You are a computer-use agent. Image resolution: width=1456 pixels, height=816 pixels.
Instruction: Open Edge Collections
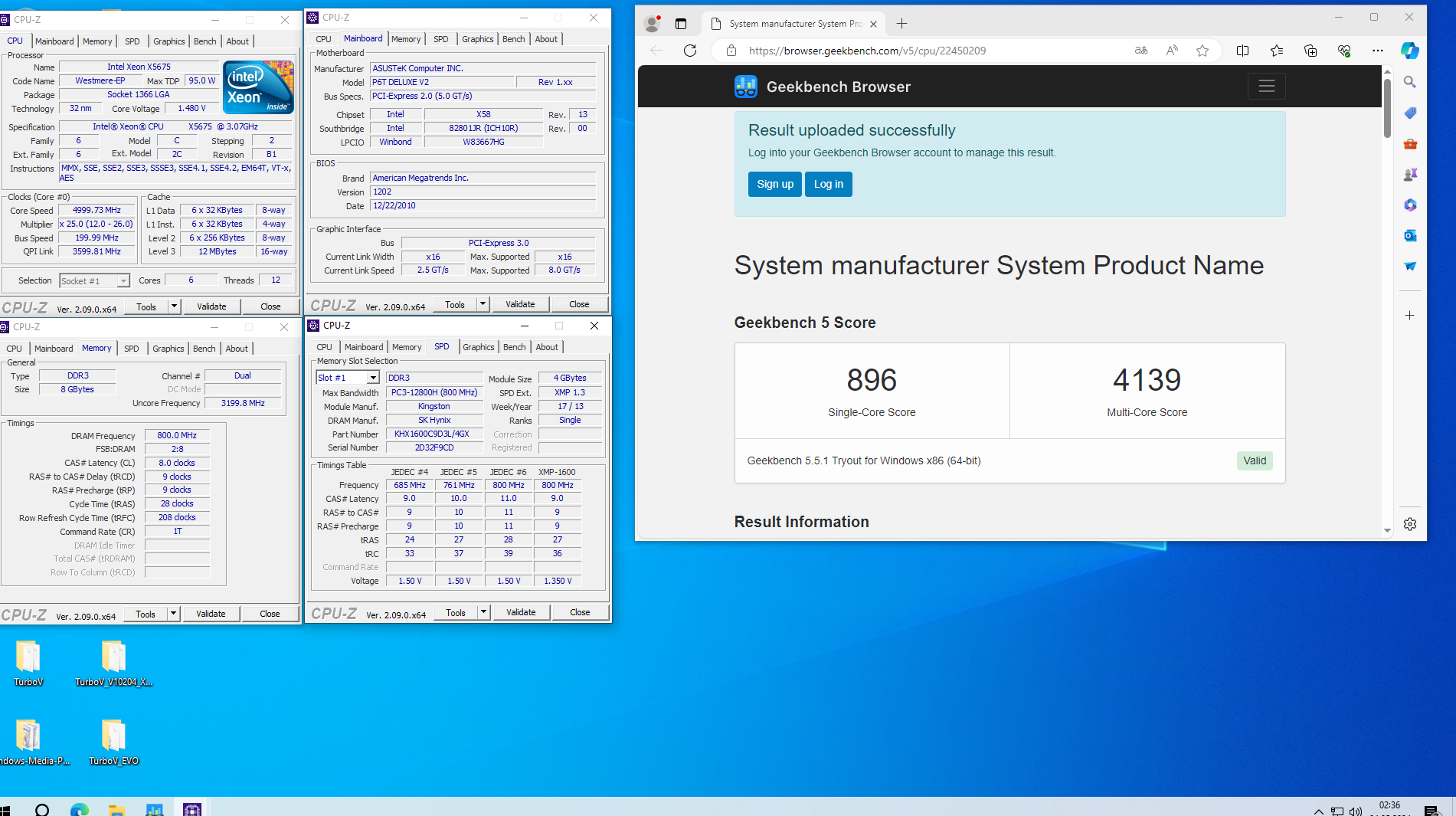tap(1310, 51)
